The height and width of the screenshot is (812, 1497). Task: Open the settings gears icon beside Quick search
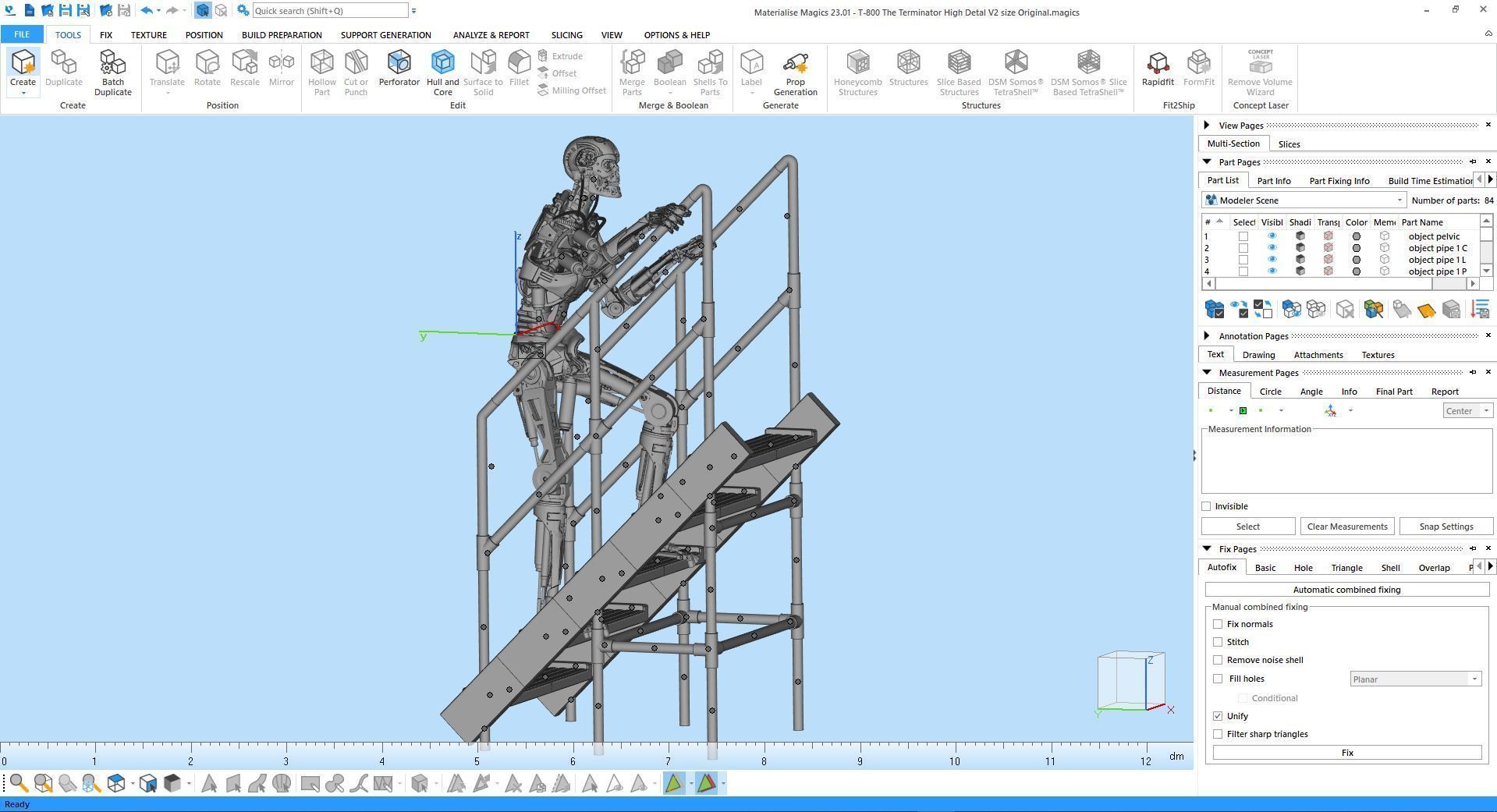click(x=243, y=11)
